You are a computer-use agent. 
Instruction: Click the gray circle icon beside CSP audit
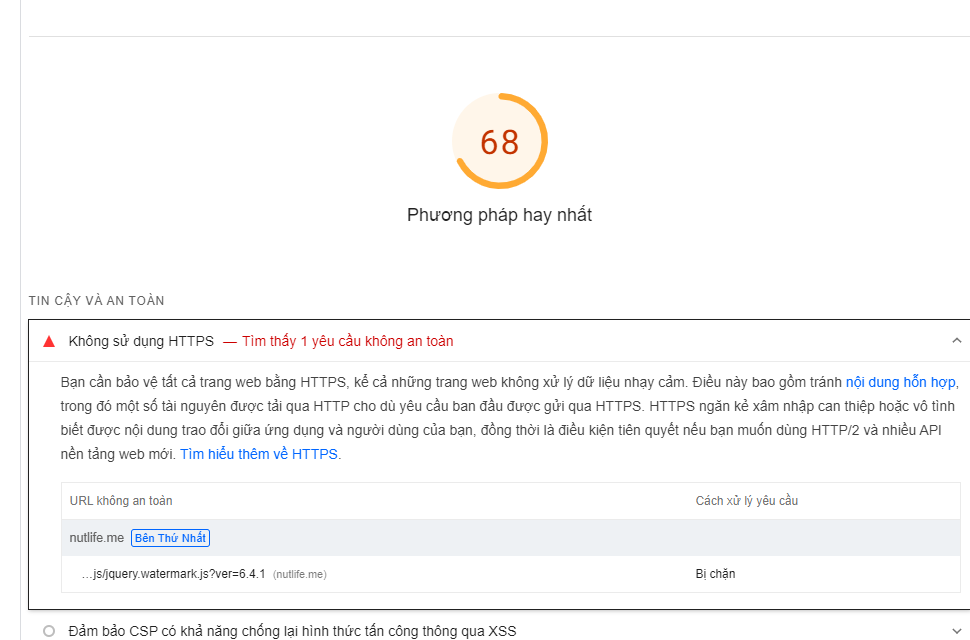(49, 631)
